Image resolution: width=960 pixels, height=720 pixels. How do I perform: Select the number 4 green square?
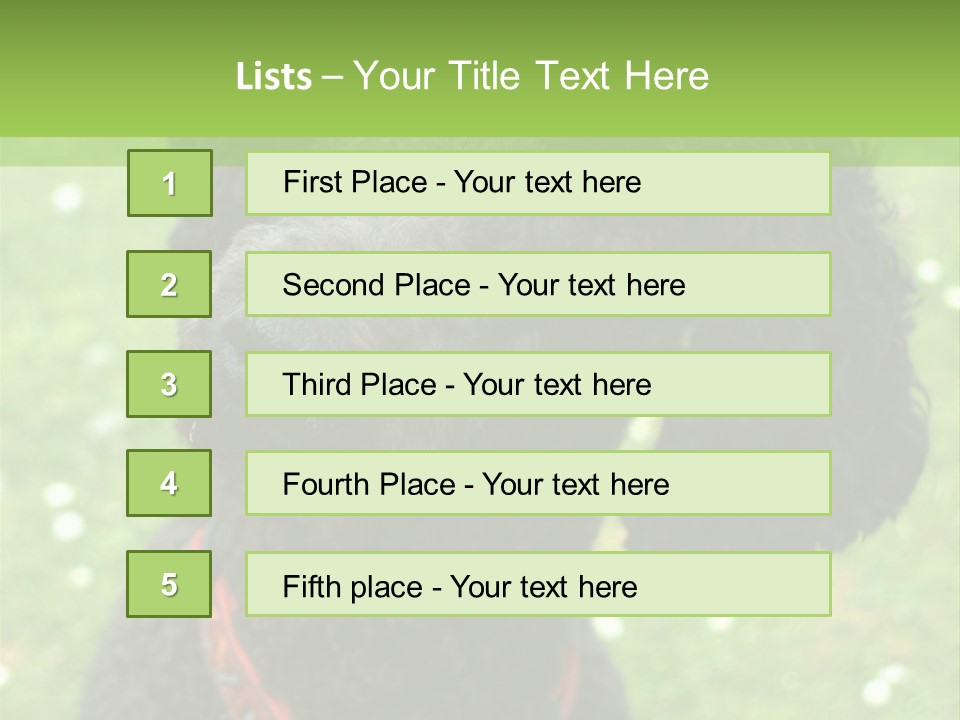[x=169, y=483]
